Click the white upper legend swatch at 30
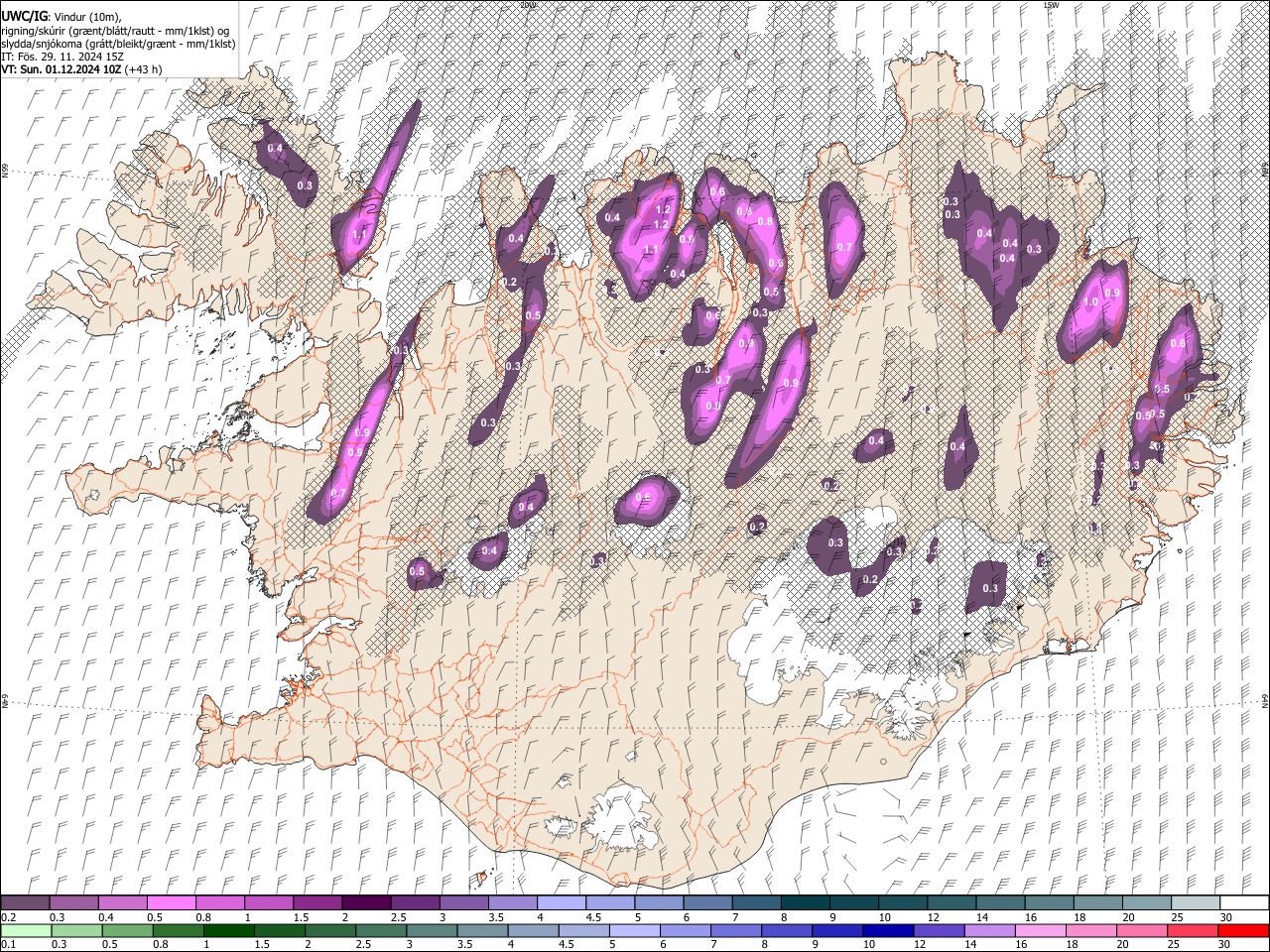1270x952 pixels. click(1243, 903)
